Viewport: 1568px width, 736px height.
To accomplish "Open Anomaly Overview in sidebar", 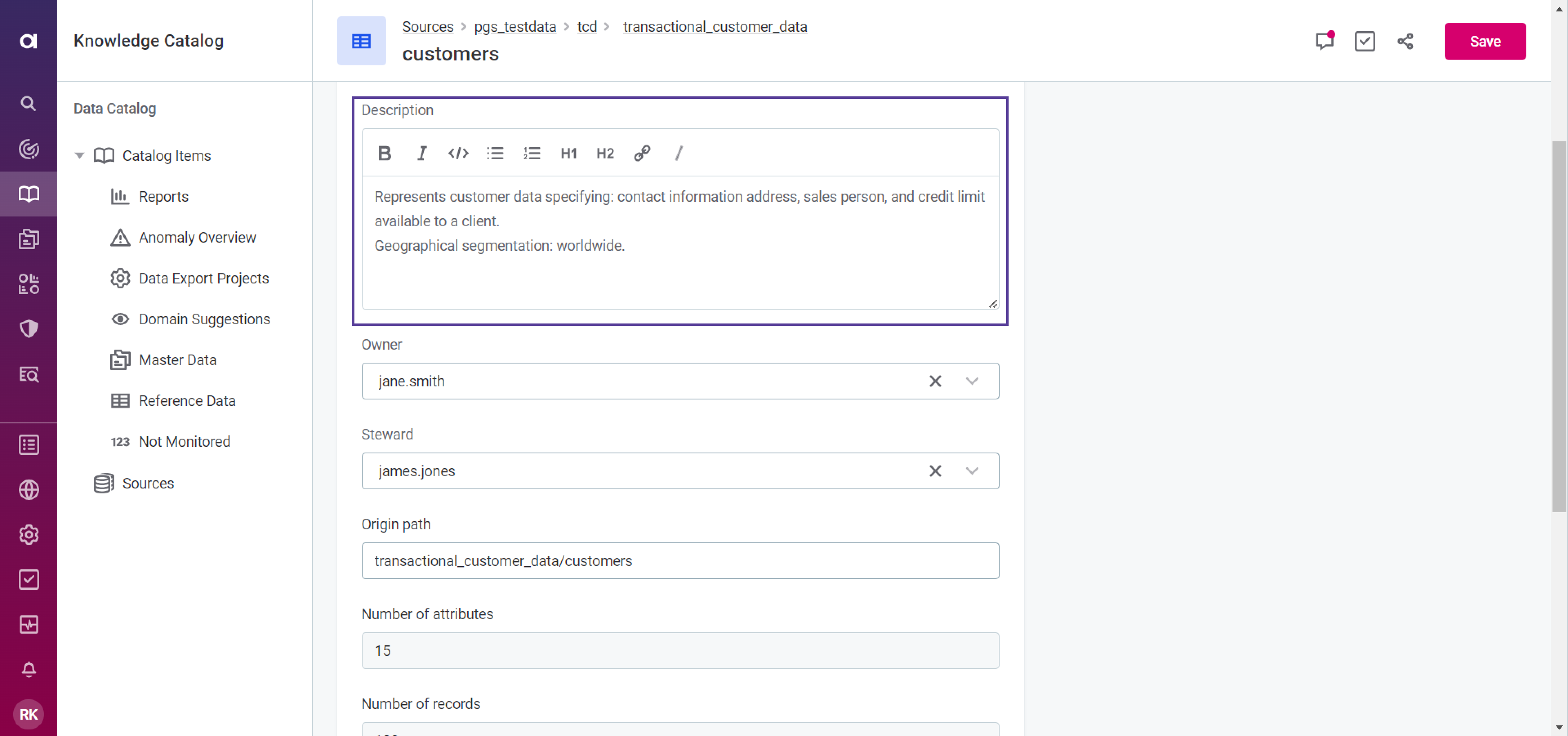I will click(x=197, y=237).
